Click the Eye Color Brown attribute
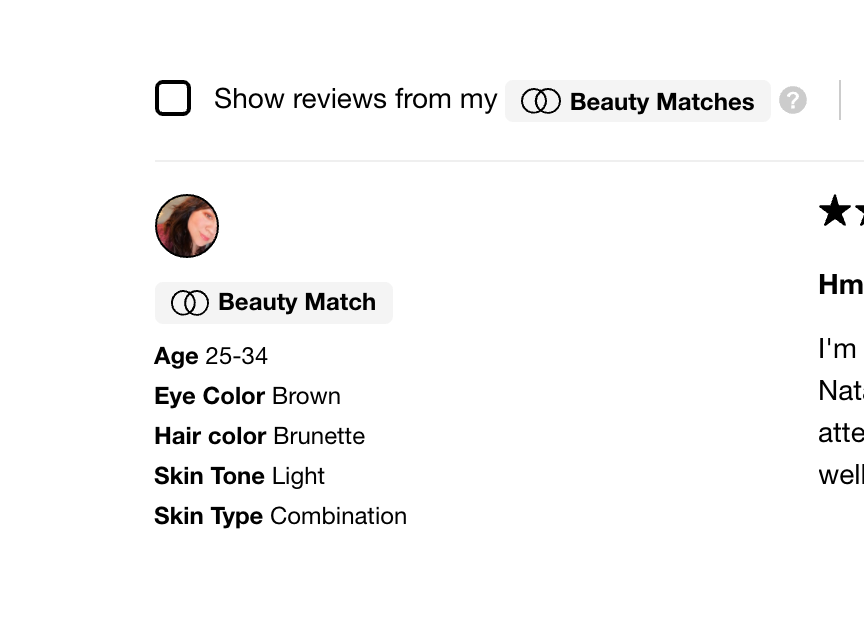Image resolution: width=864 pixels, height=643 pixels. tap(247, 396)
